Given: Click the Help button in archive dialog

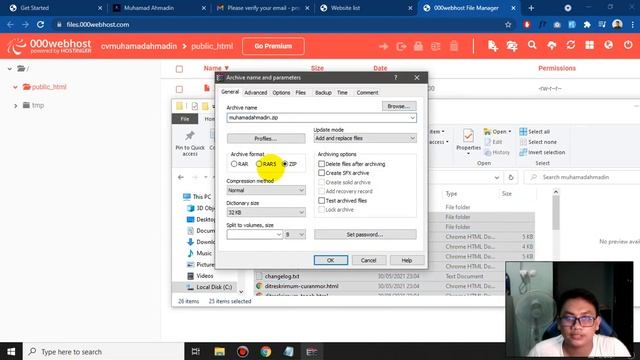Looking at the screenshot, I should [407, 260].
